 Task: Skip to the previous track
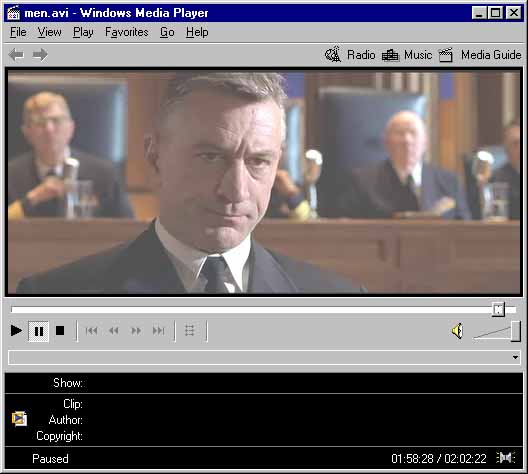(x=91, y=331)
